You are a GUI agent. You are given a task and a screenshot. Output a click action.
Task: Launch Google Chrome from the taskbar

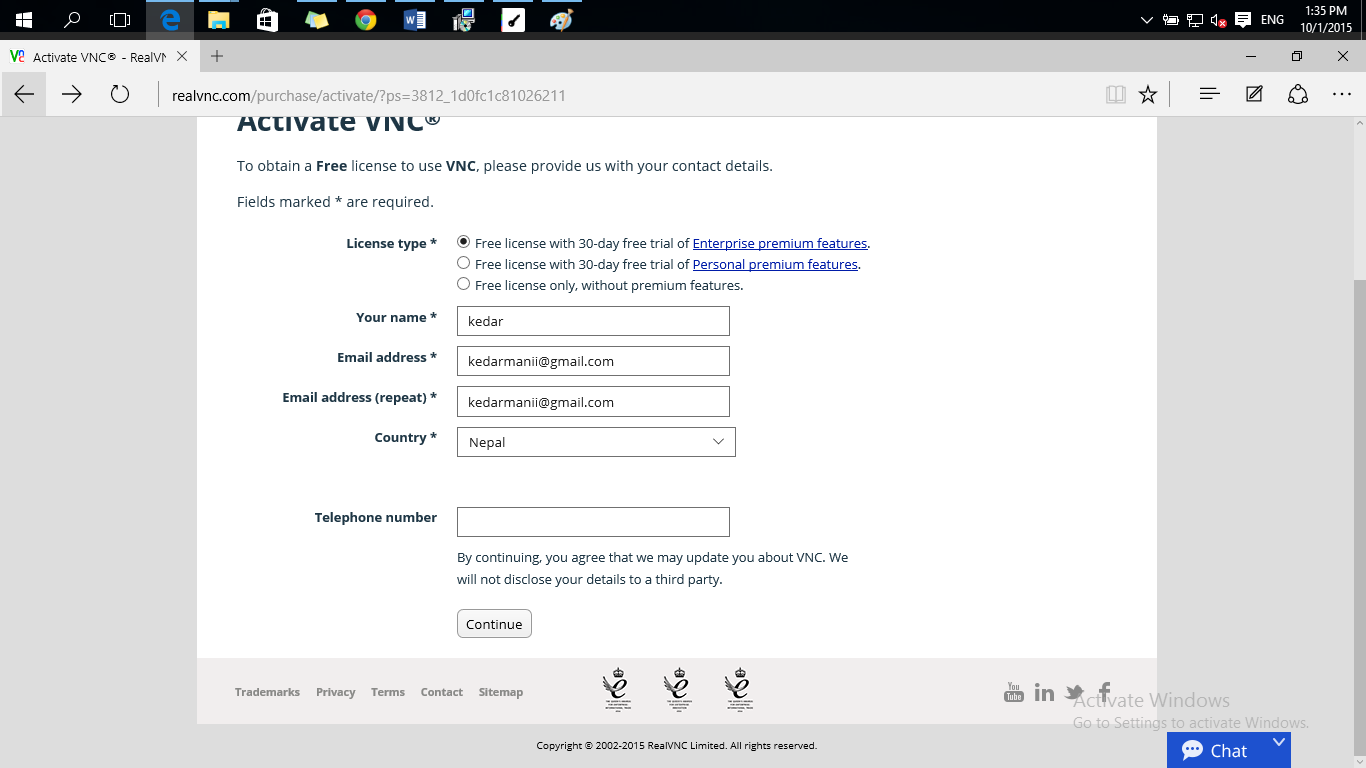365,19
